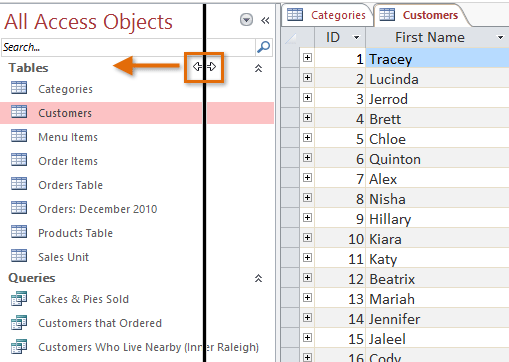Expand the subdatasheet for Beatrix's row
Viewport: 509px width, 362px height.
pyautogui.click(x=307, y=278)
